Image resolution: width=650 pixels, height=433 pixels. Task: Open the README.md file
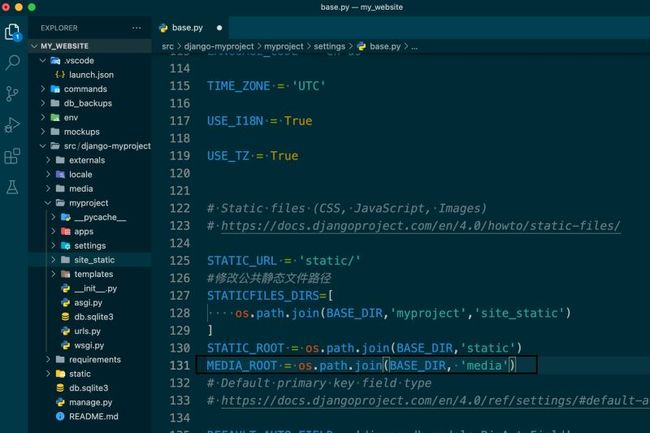93,416
